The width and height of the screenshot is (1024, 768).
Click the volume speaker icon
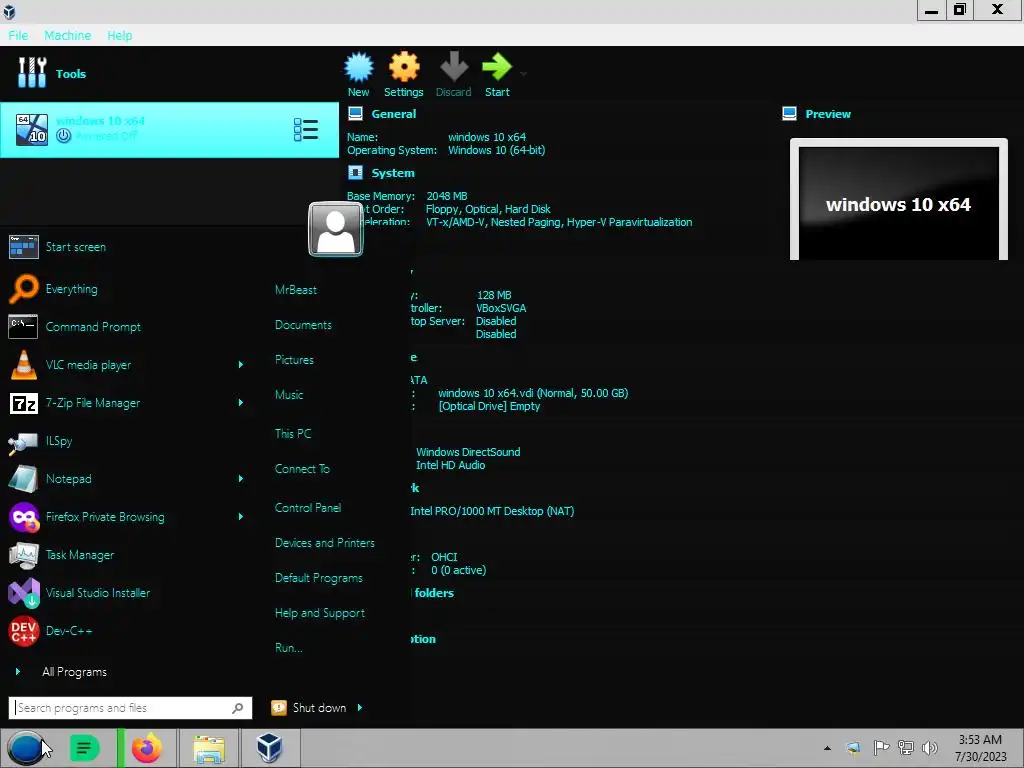pos(930,748)
